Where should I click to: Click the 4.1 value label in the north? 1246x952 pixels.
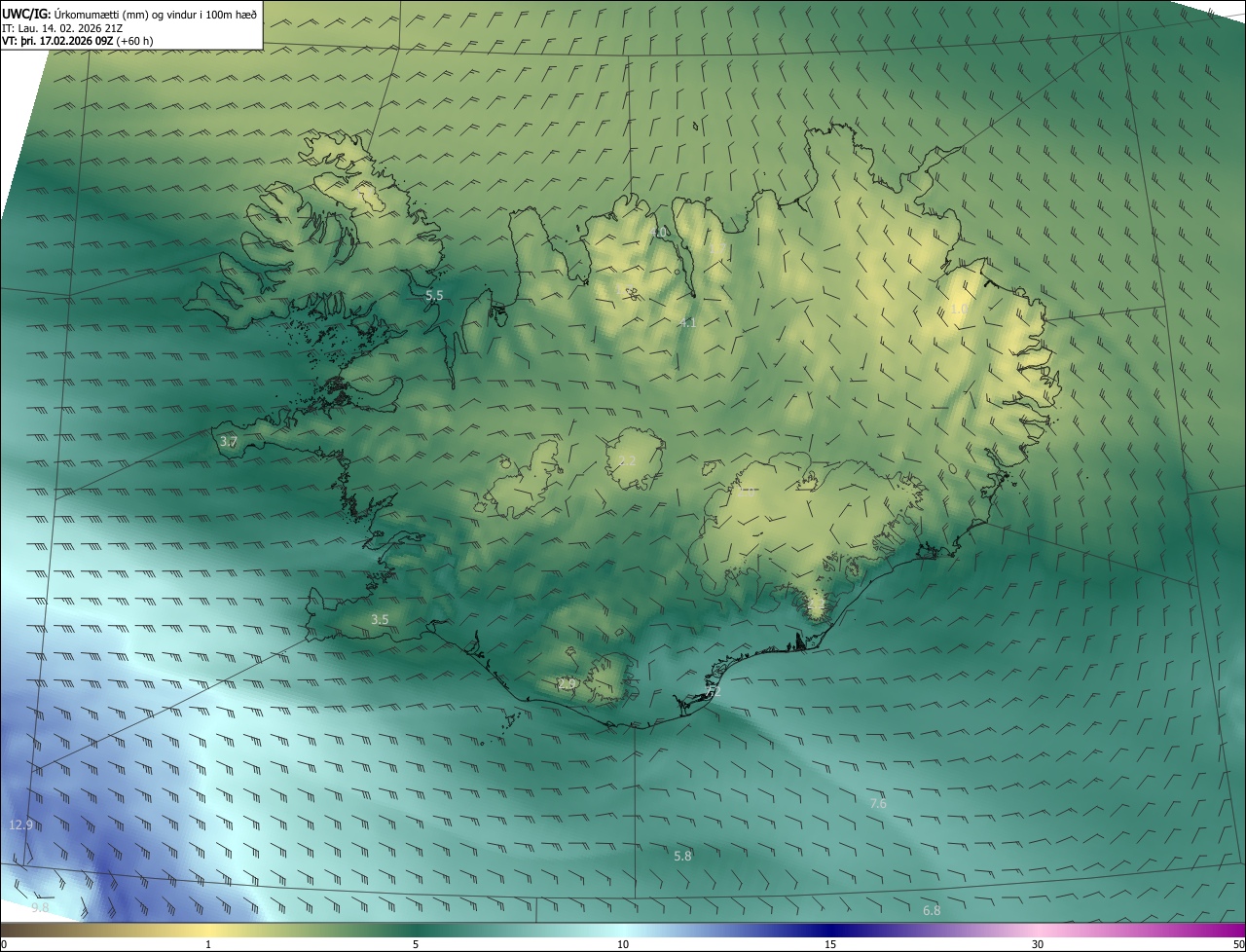[x=687, y=323]
